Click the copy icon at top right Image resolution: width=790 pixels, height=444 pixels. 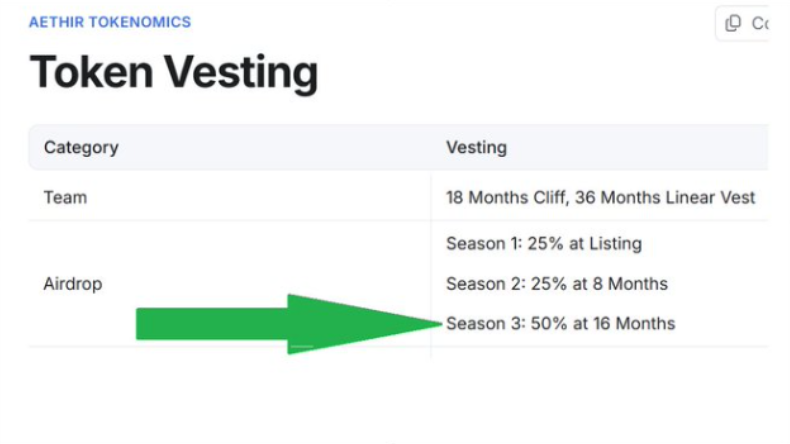(733, 23)
